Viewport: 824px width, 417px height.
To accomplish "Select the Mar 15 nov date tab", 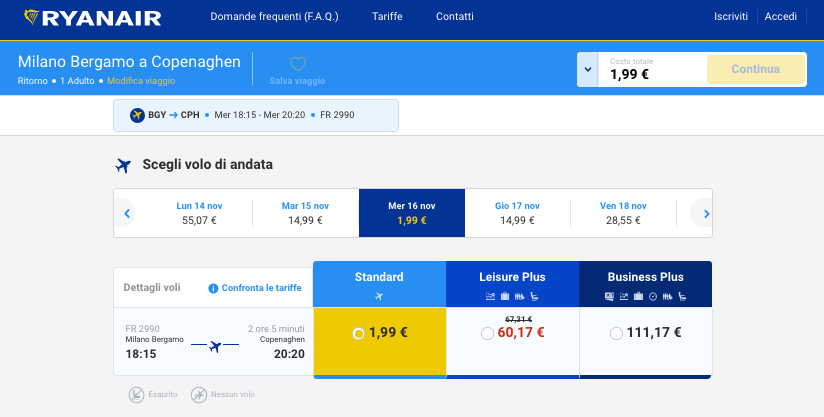I will click(305, 213).
